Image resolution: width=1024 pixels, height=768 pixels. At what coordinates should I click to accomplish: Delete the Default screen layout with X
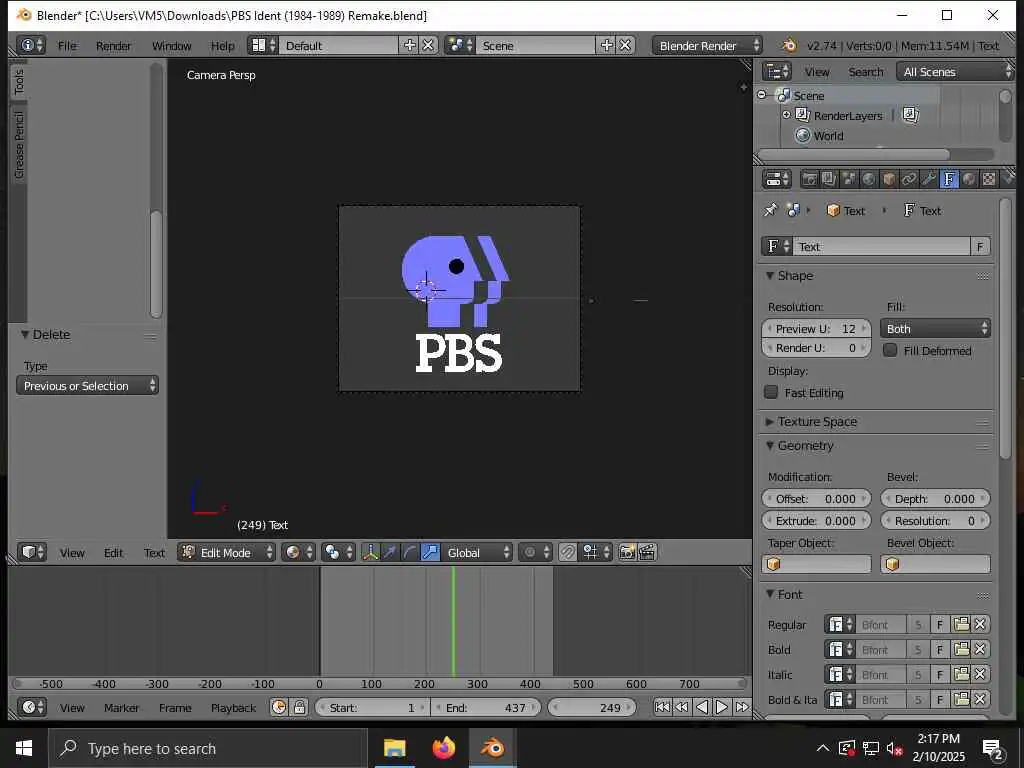pyautogui.click(x=428, y=45)
